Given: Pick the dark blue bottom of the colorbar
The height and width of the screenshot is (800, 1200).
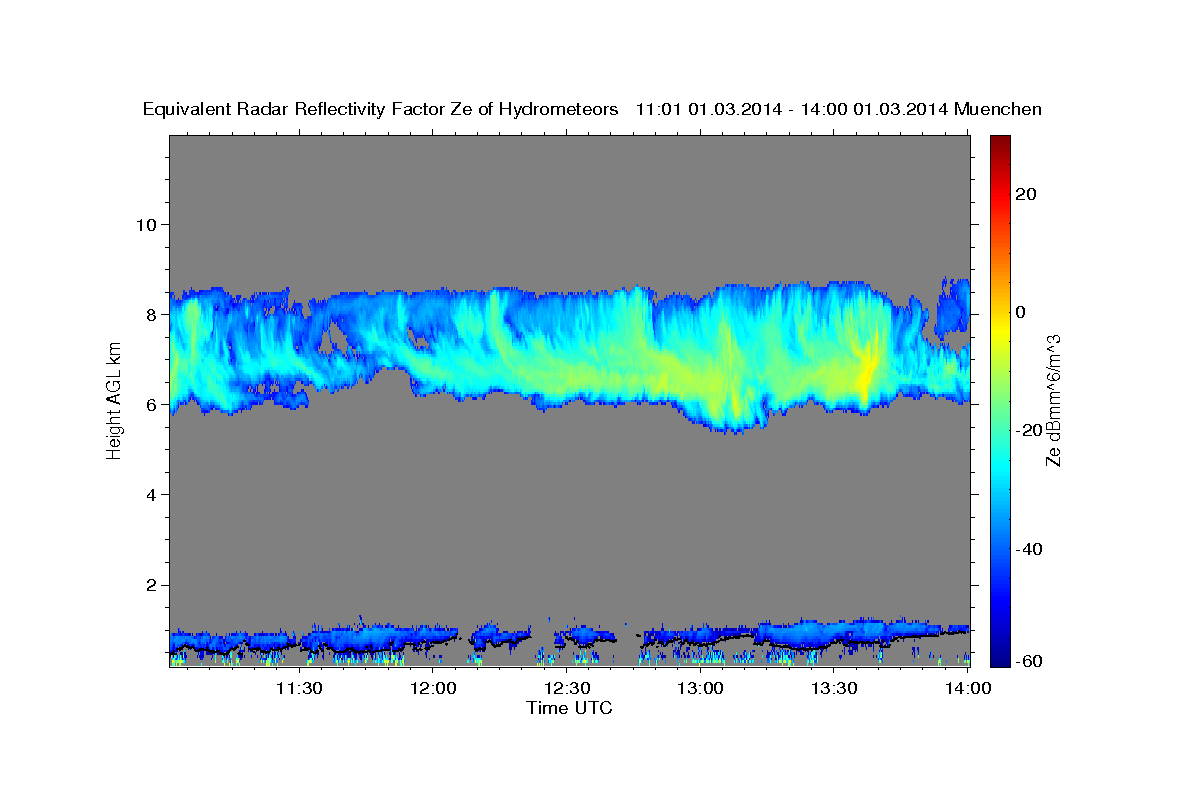Looking at the screenshot, I should click(x=999, y=657).
